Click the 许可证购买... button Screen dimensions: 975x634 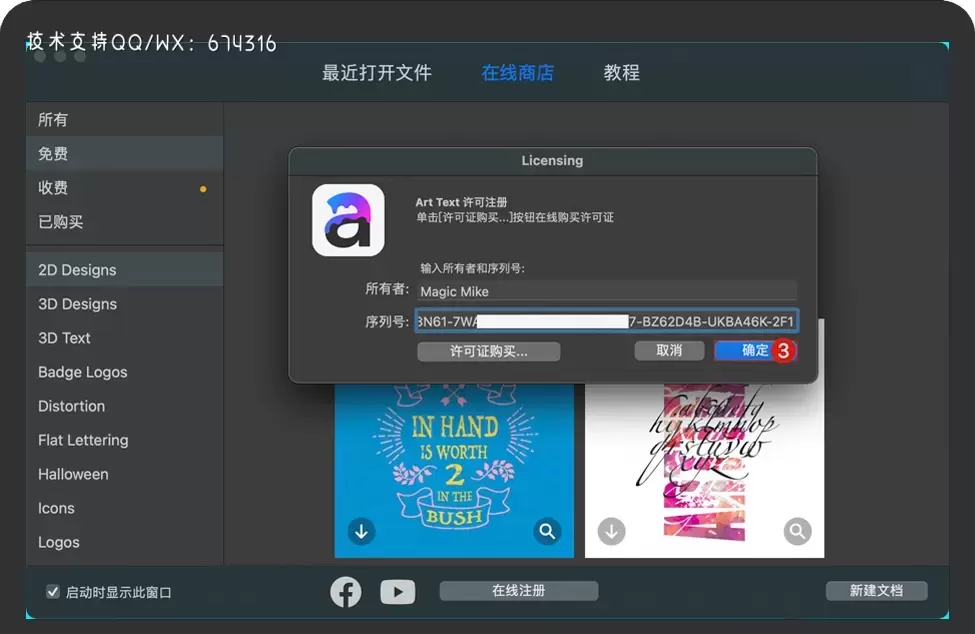pos(488,351)
